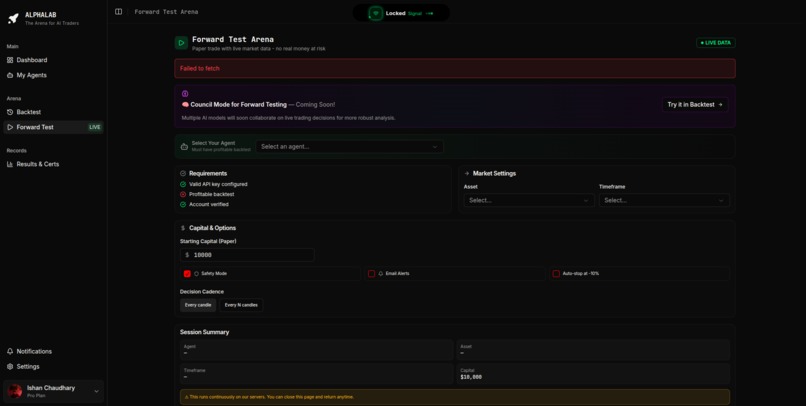Click the Safety Mode shield icon
806x406 pixels.
pos(196,274)
